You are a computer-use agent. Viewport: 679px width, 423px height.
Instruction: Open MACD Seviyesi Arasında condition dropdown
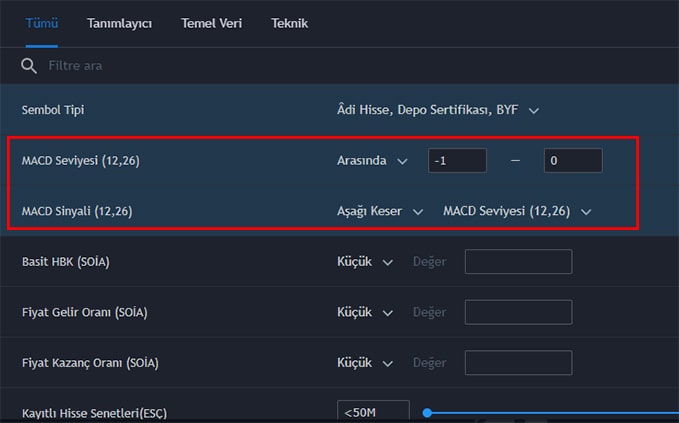(x=372, y=161)
